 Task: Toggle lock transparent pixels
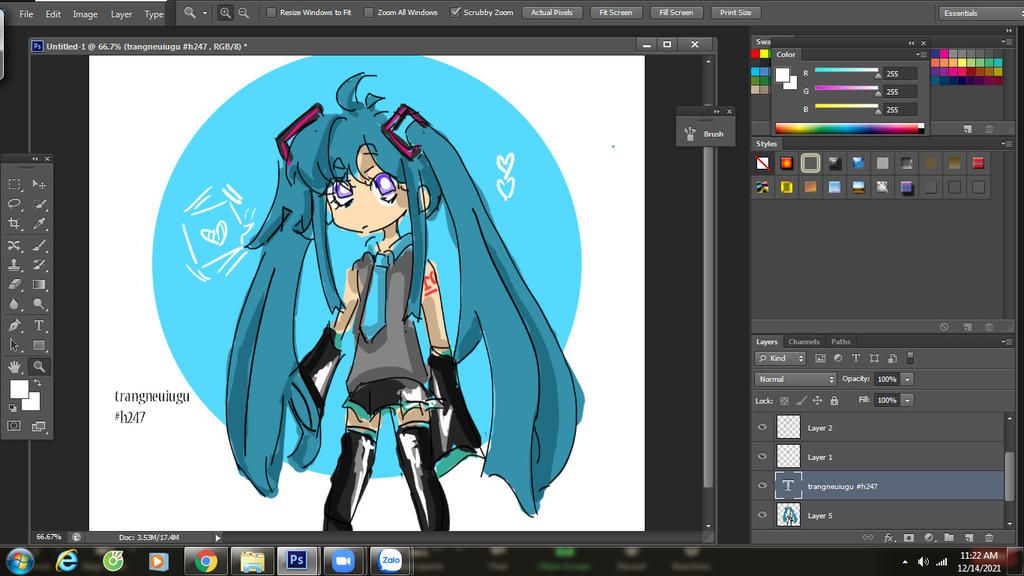[784, 400]
